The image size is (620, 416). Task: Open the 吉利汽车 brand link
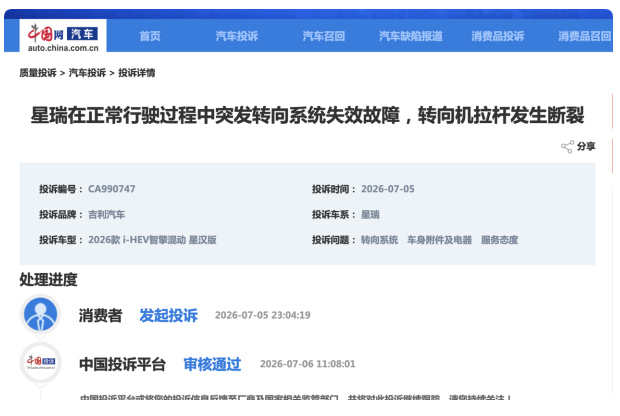click(x=106, y=215)
